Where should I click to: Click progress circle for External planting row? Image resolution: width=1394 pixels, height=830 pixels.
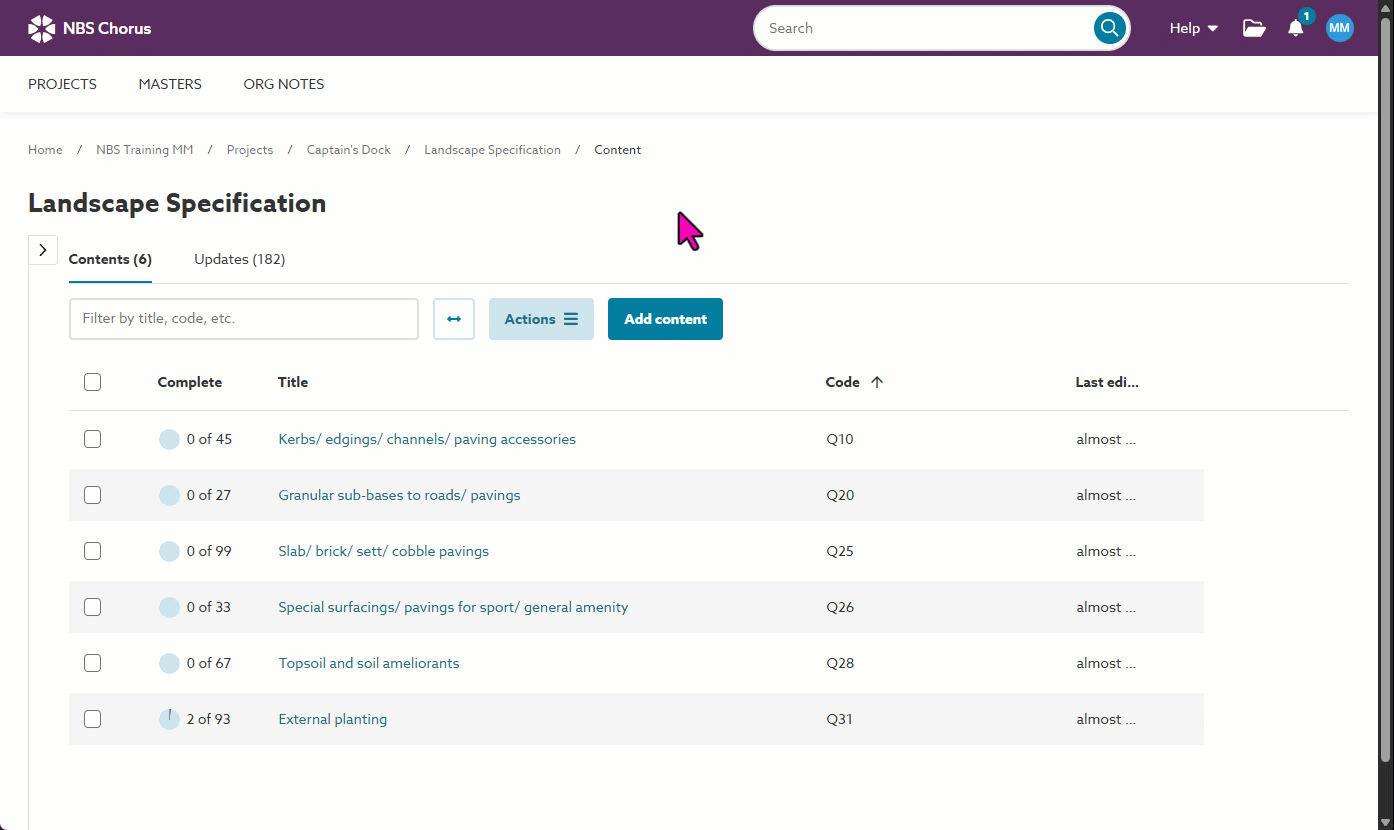(169, 719)
